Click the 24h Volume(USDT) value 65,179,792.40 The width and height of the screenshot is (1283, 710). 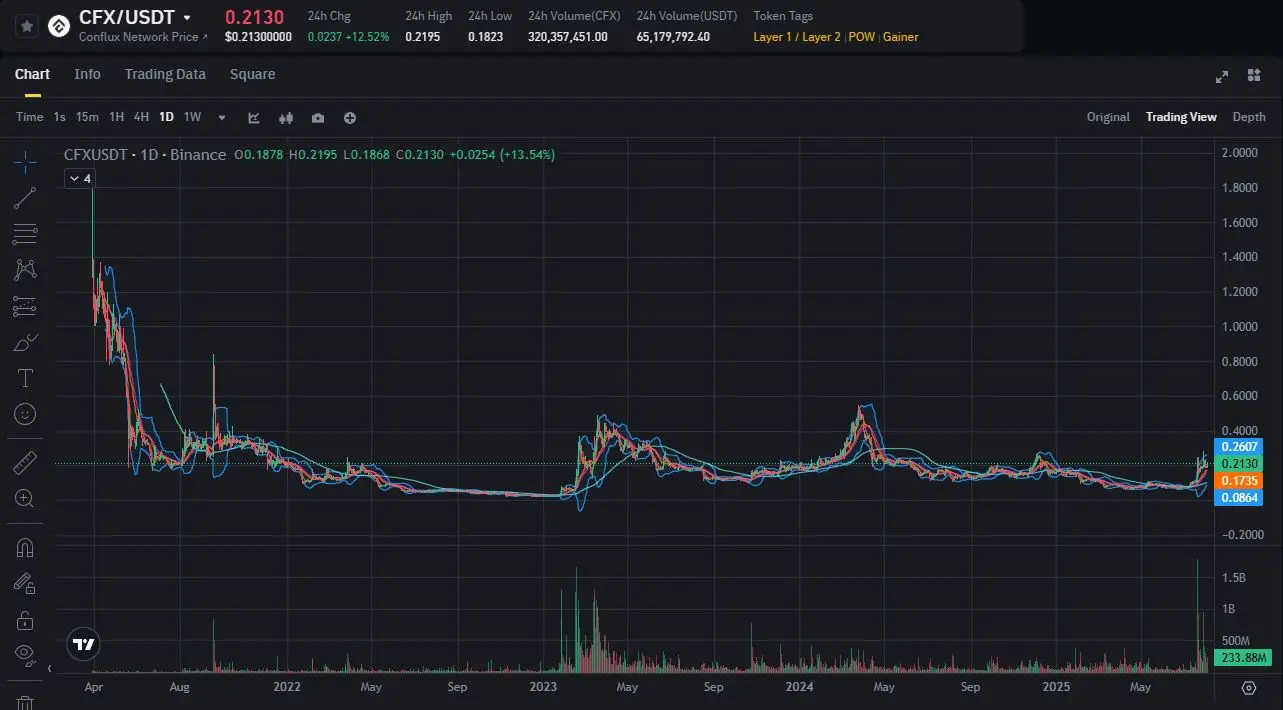(x=673, y=37)
